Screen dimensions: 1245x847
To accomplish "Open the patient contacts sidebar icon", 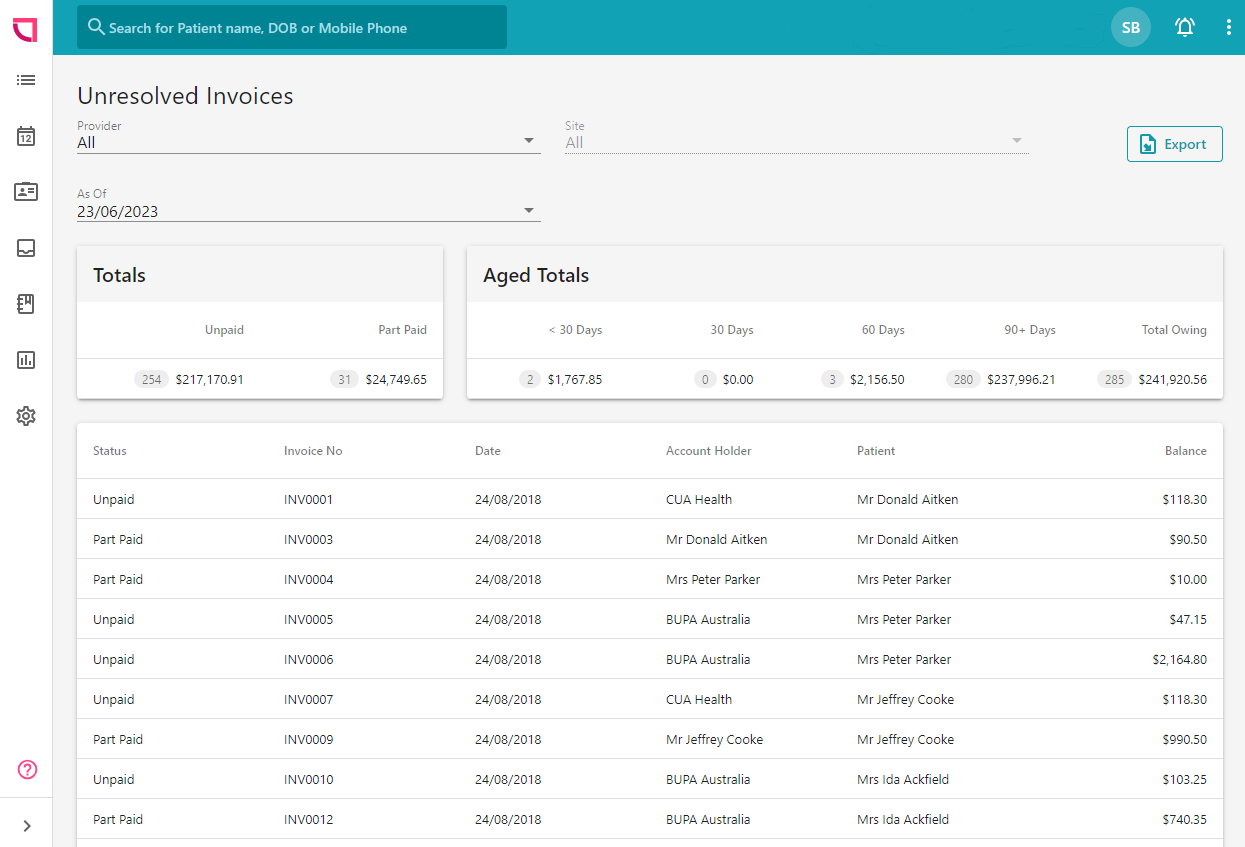I will click(x=26, y=192).
